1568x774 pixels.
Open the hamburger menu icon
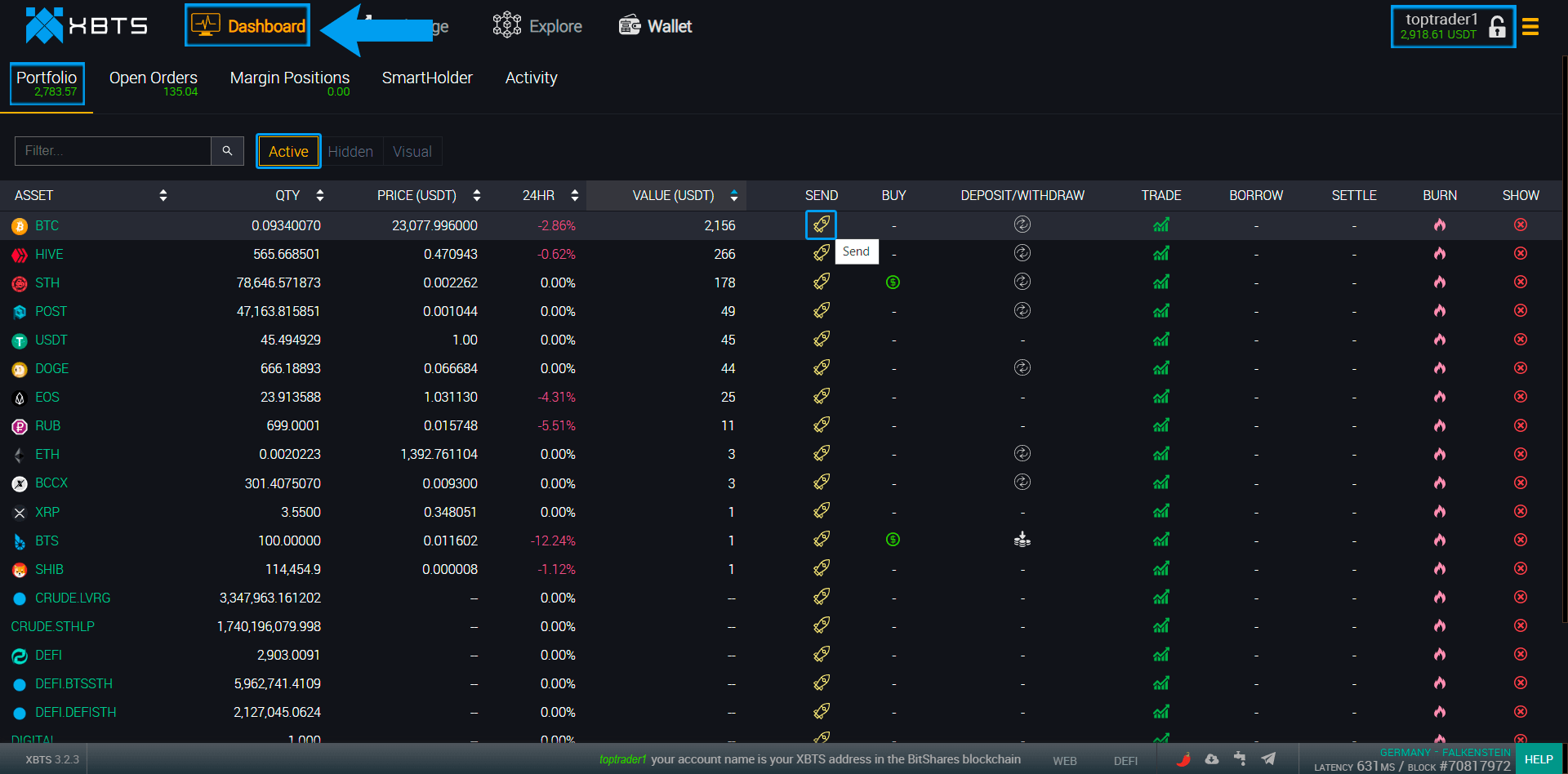(x=1530, y=27)
